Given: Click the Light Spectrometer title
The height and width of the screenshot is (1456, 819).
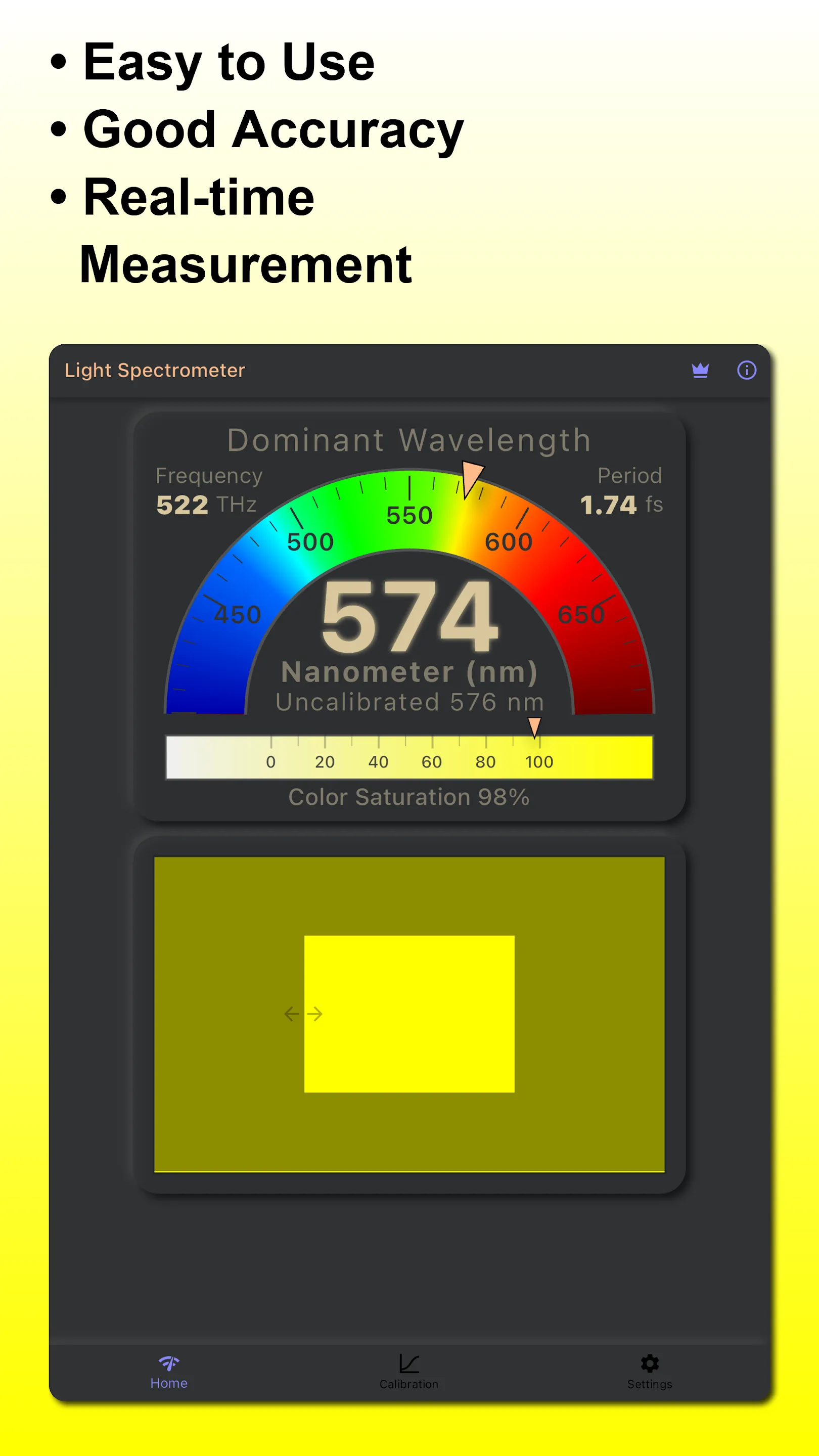Looking at the screenshot, I should tap(155, 370).
